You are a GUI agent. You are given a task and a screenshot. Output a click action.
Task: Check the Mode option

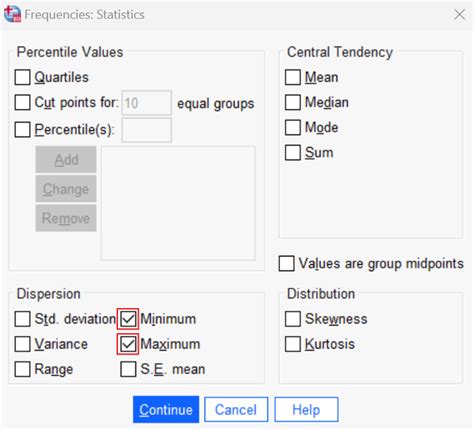click(293, 128)
